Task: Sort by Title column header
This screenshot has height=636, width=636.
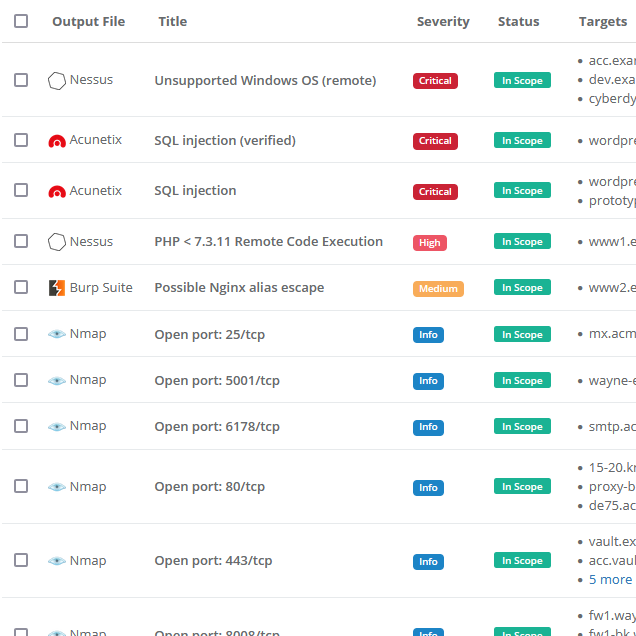Action: [172, 21]
